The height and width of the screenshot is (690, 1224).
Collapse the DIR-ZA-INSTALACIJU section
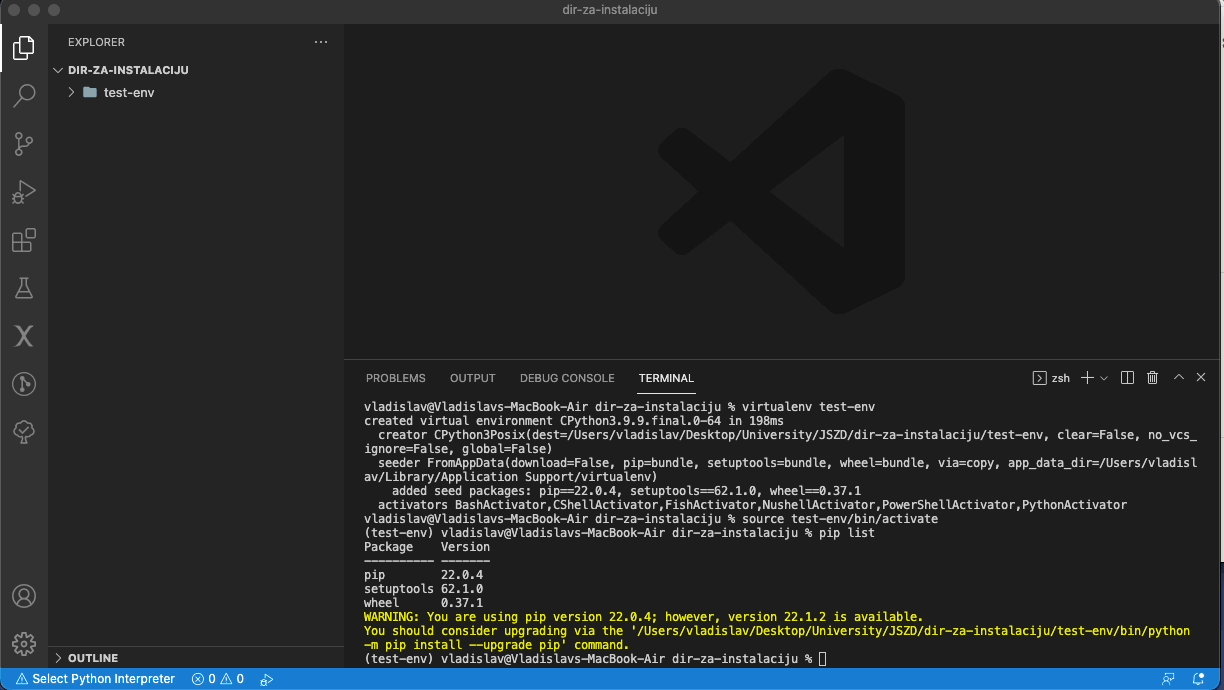[x=58, y=70]
